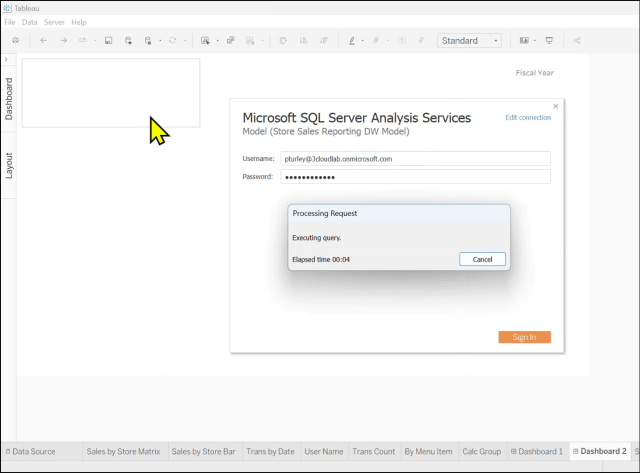Open the vertical Layout side tab
The image size is (640, 473).
coord(9,166)
